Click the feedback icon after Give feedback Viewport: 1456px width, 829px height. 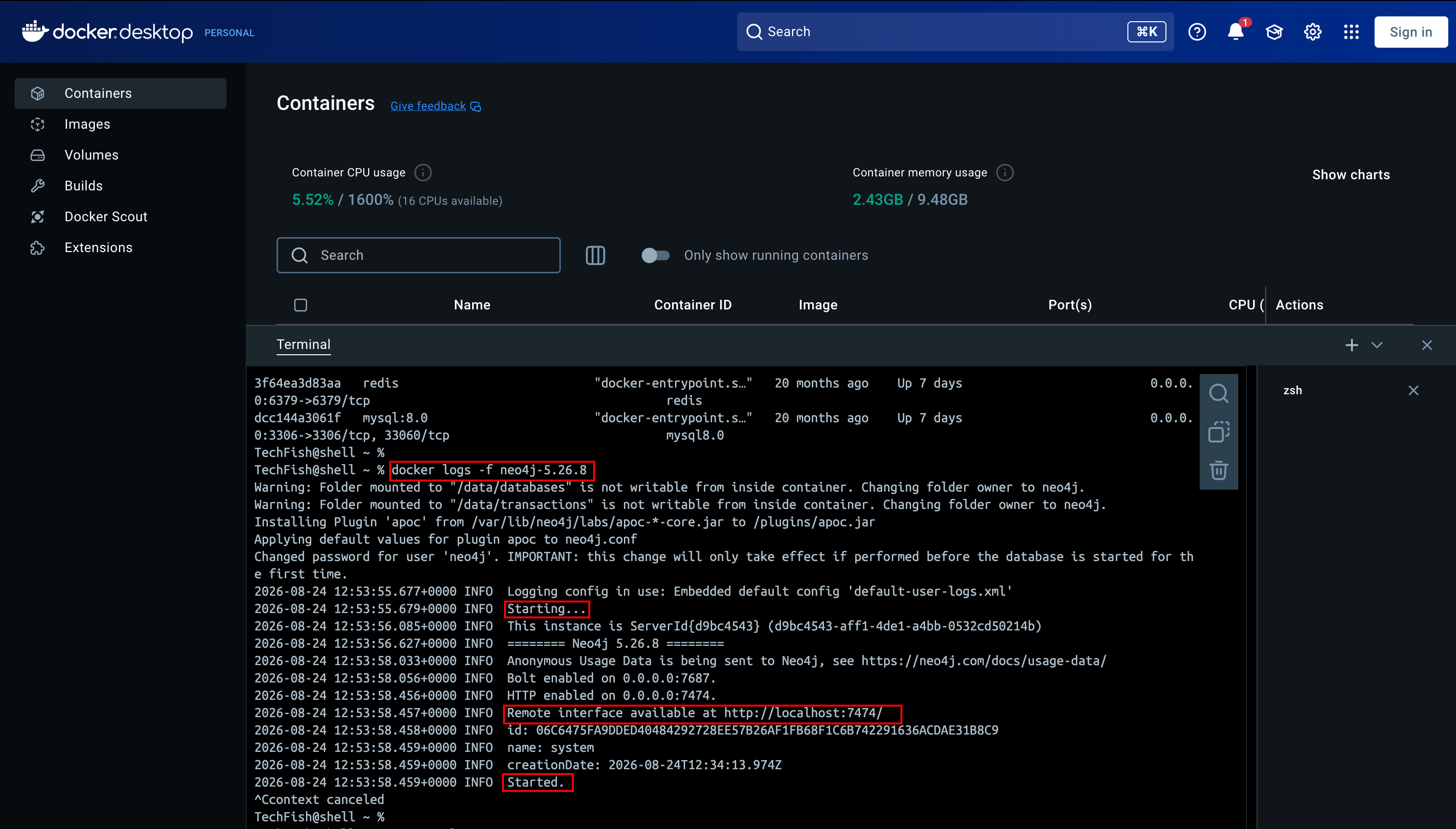pyautogui.click(x=476, y=107)
